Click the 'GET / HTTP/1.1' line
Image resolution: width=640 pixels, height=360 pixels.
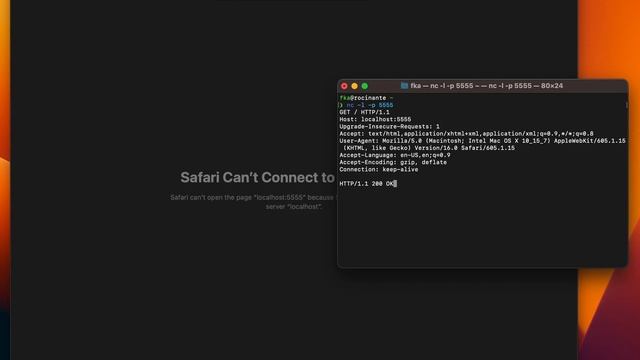(x=364, y=112)
